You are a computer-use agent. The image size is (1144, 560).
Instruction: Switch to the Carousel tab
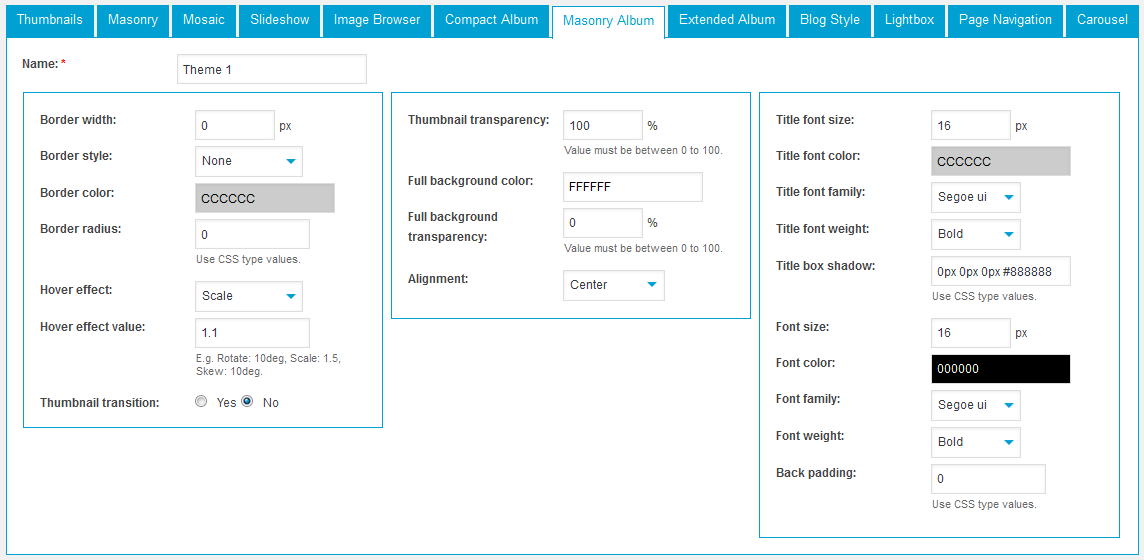[1102, 20]
